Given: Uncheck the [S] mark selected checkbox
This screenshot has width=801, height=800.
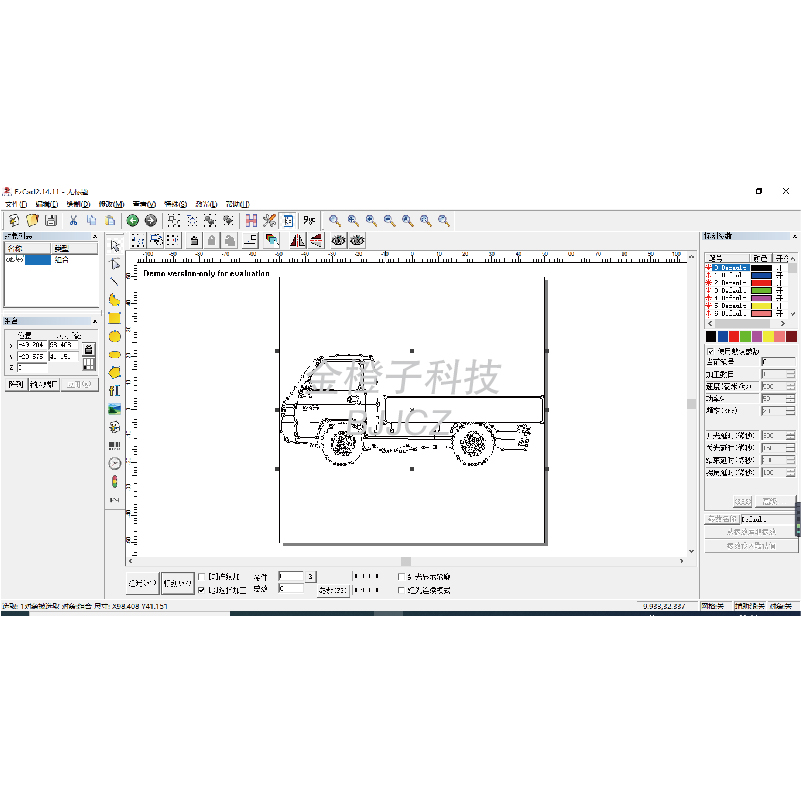Looking at the screenshot, I should point(202,591).
